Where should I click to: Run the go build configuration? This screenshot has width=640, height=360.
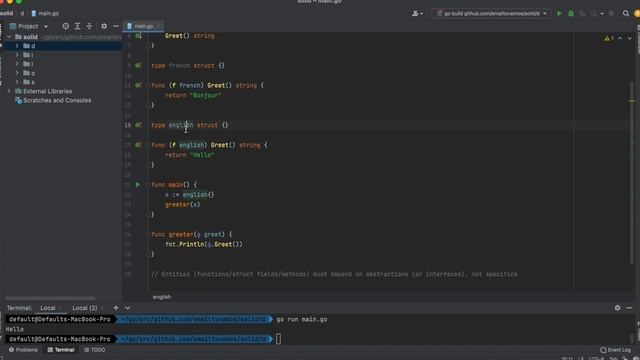point(560,13)
